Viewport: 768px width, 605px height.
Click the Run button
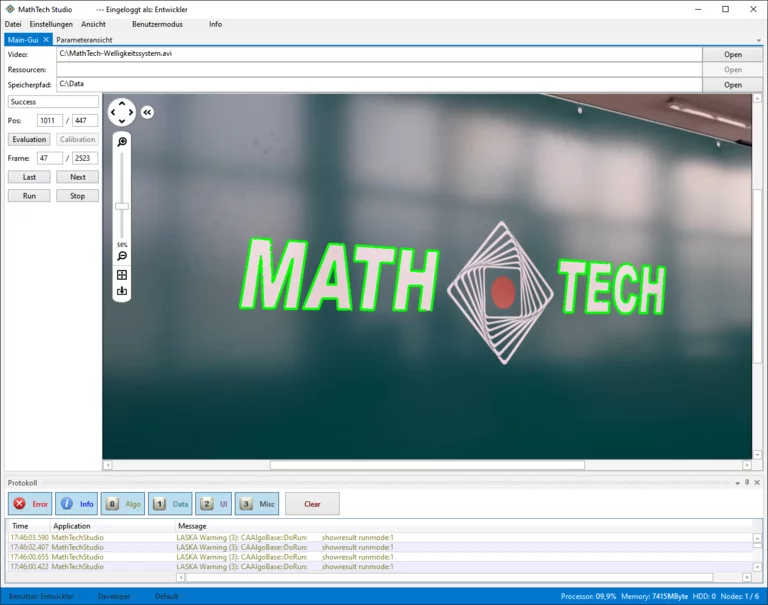click(29, 195)
